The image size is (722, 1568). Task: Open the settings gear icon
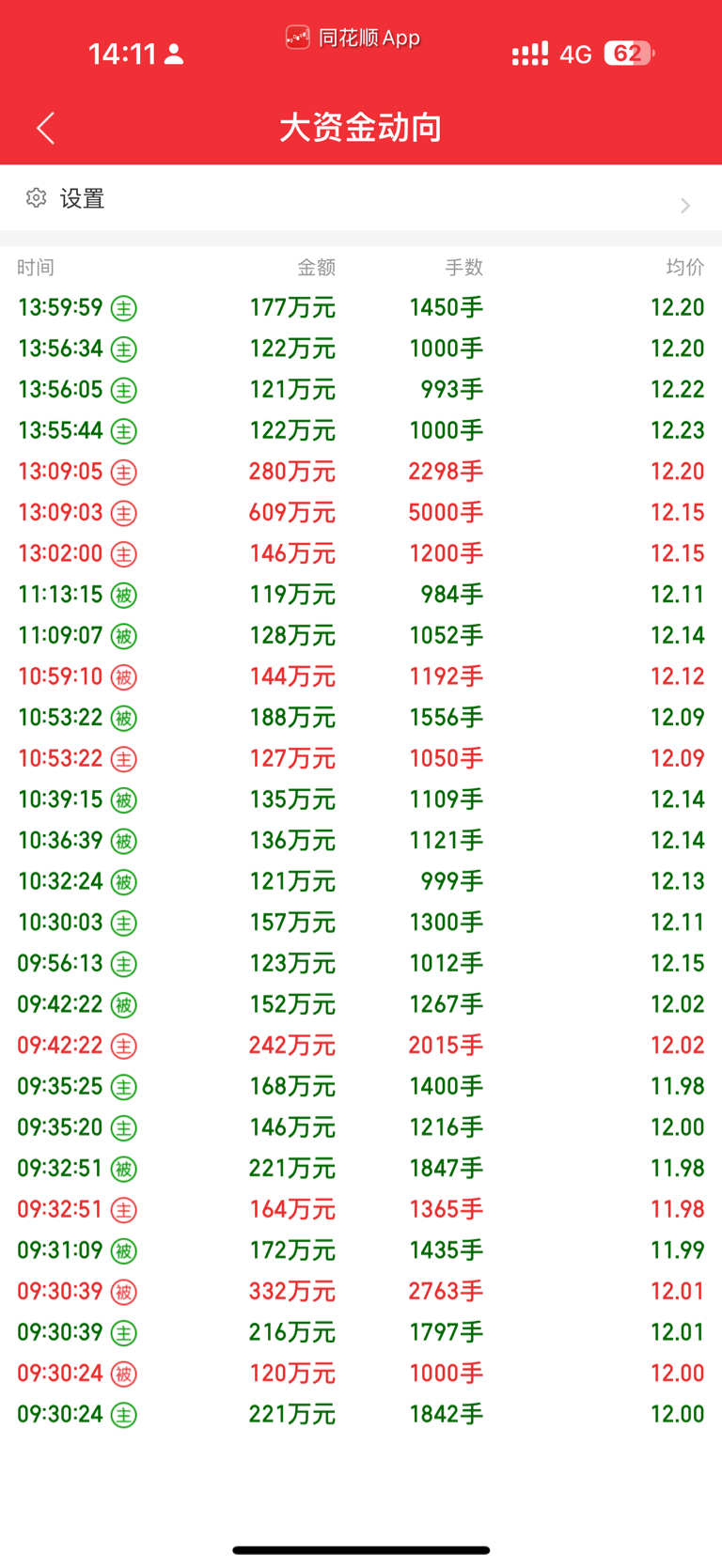pos(36,197)
